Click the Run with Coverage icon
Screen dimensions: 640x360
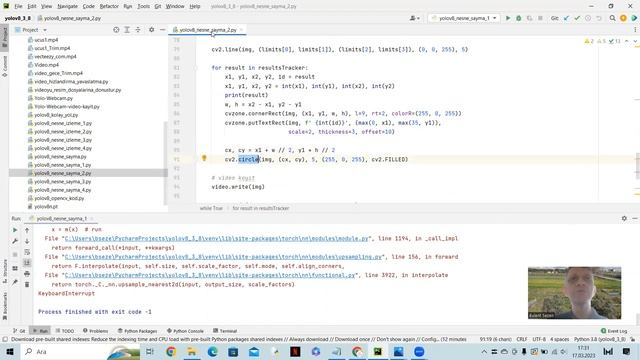point(529,18)
